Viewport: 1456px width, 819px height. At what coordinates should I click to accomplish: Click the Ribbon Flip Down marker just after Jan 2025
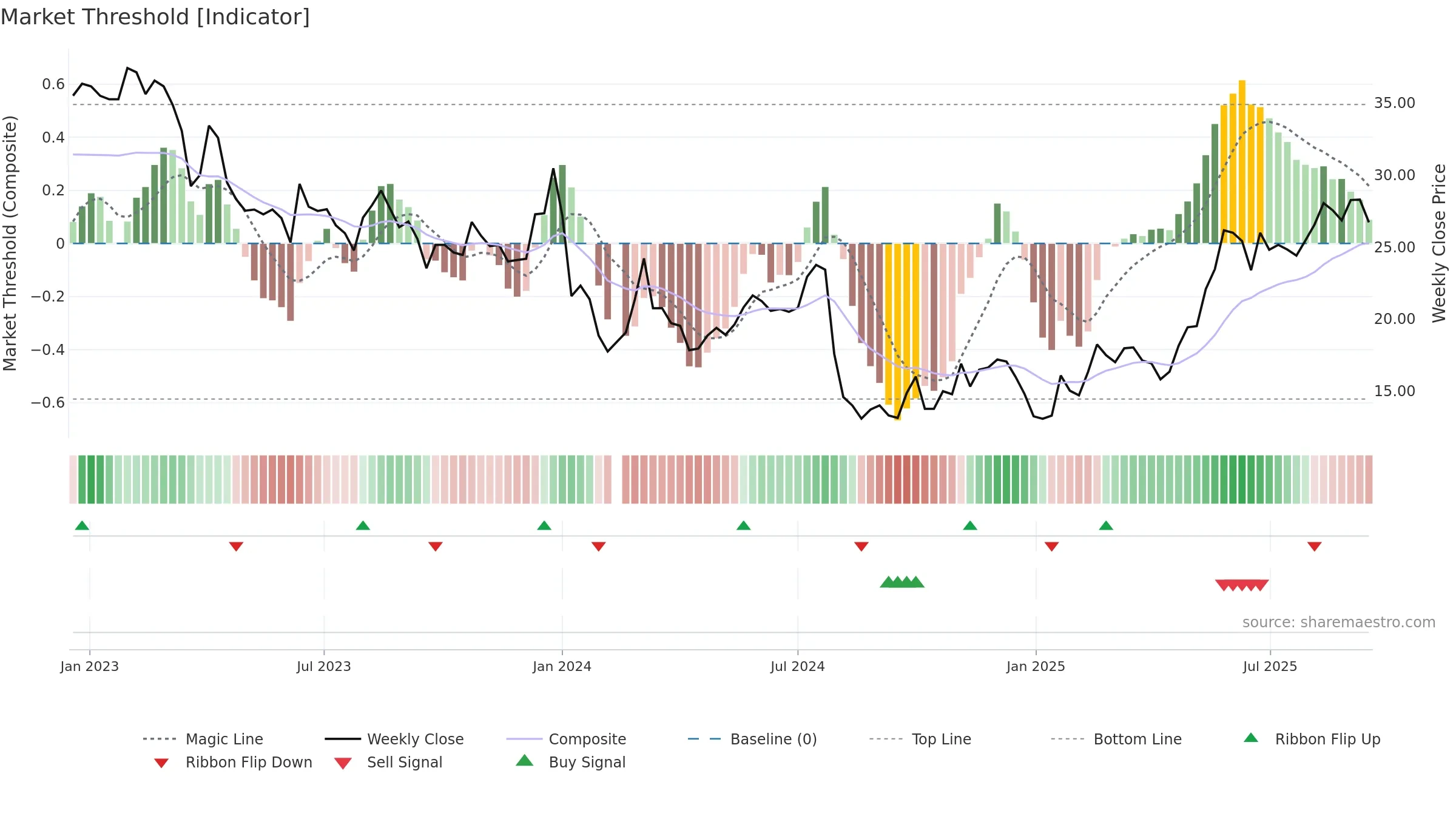(x=1051, y=547)
